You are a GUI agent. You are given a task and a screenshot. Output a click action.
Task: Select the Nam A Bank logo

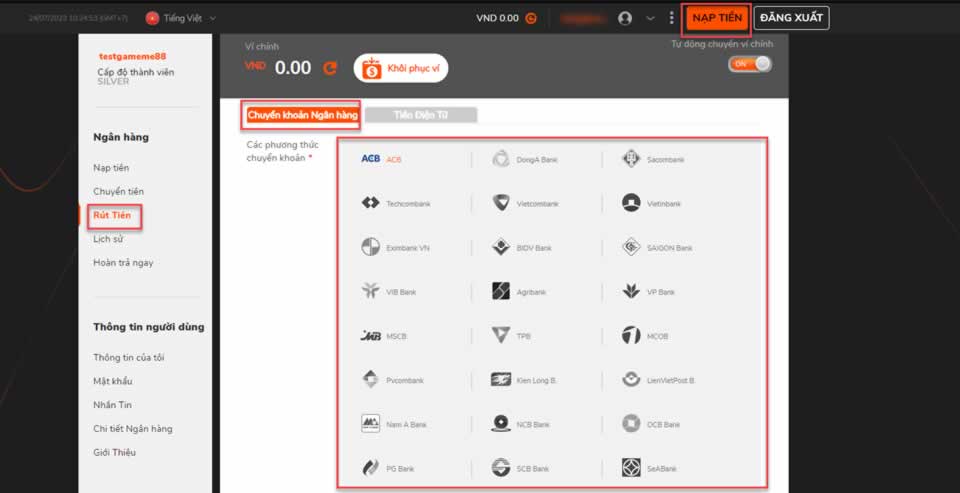pos(370,424)
